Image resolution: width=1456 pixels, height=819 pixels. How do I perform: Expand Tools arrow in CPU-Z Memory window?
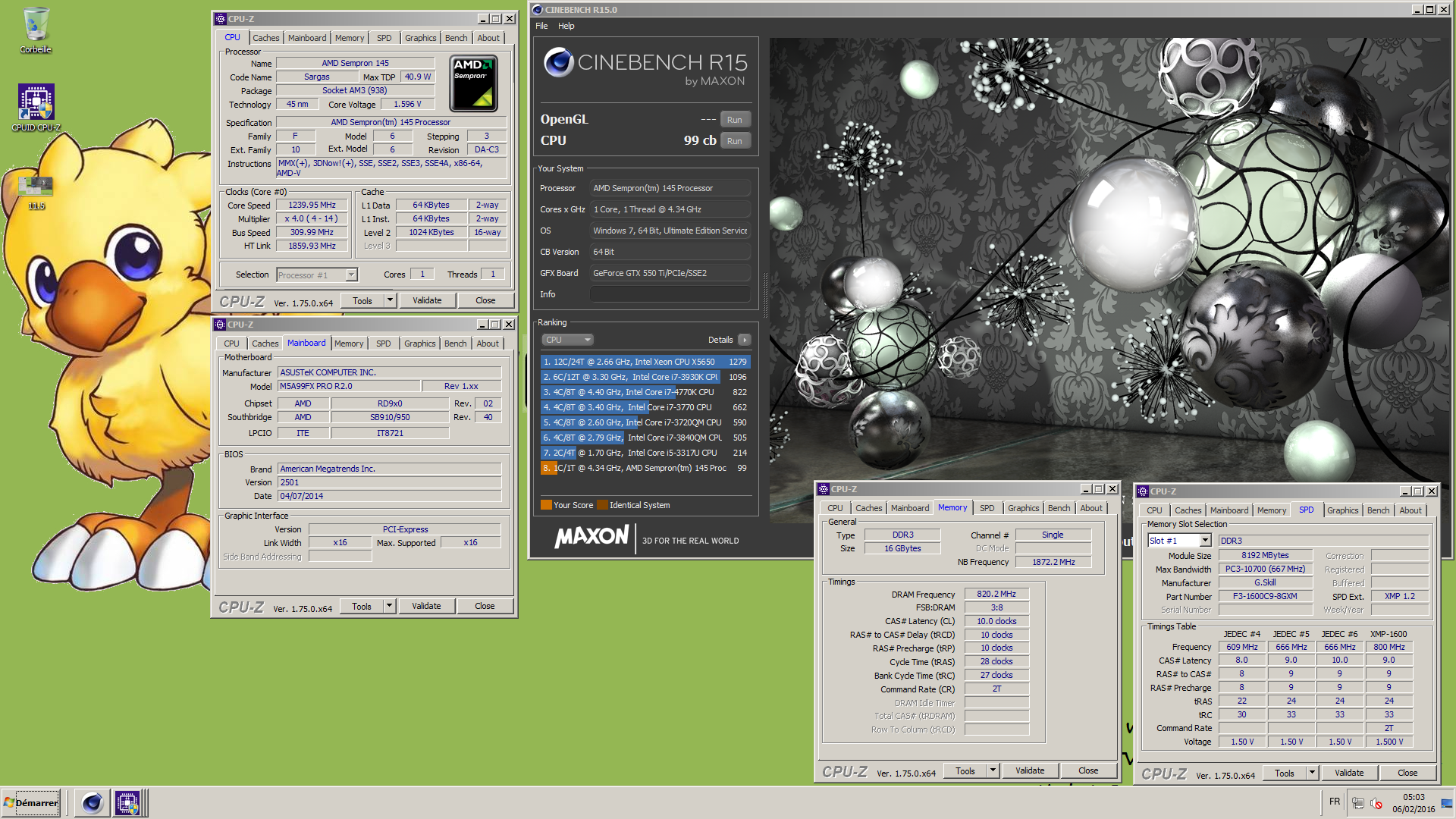pyautogui.click(x=993, y=770)
